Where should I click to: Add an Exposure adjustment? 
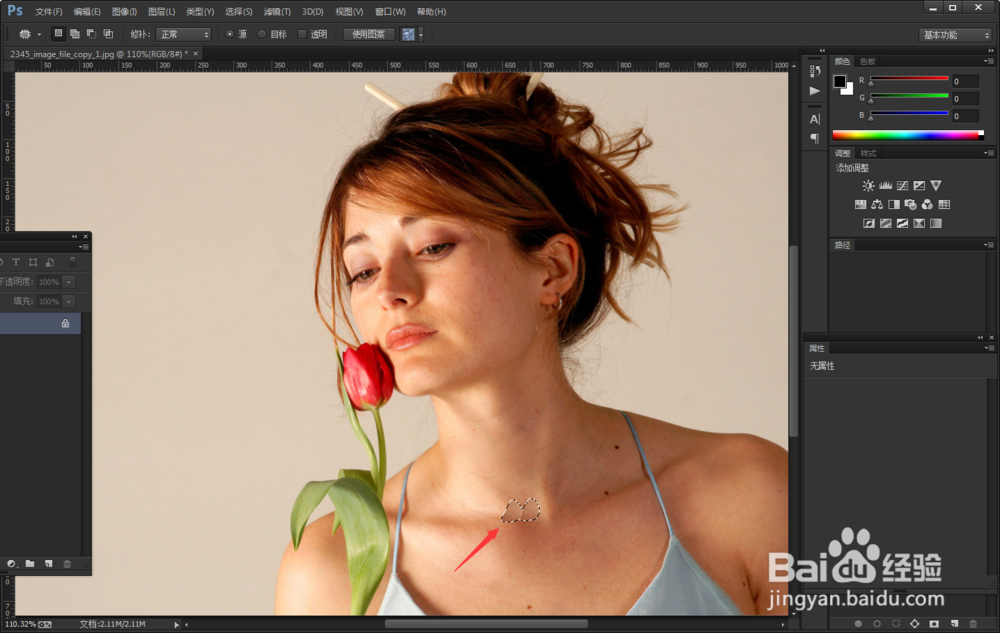point(919,186)
